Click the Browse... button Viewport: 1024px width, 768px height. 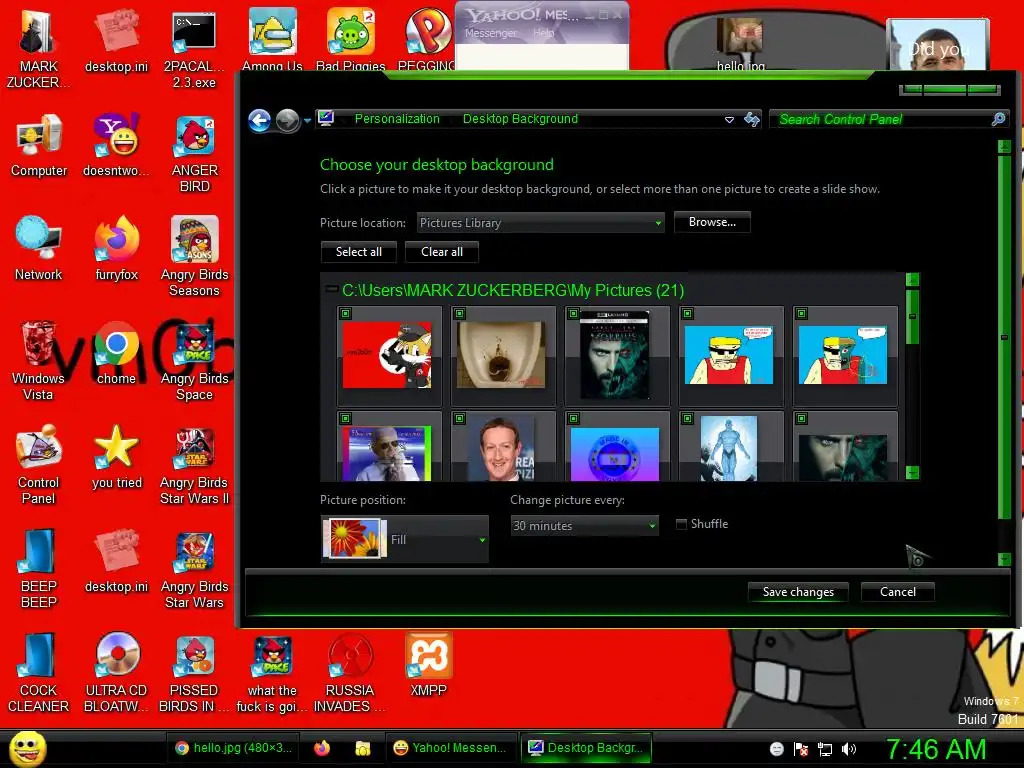click(712, 222)
